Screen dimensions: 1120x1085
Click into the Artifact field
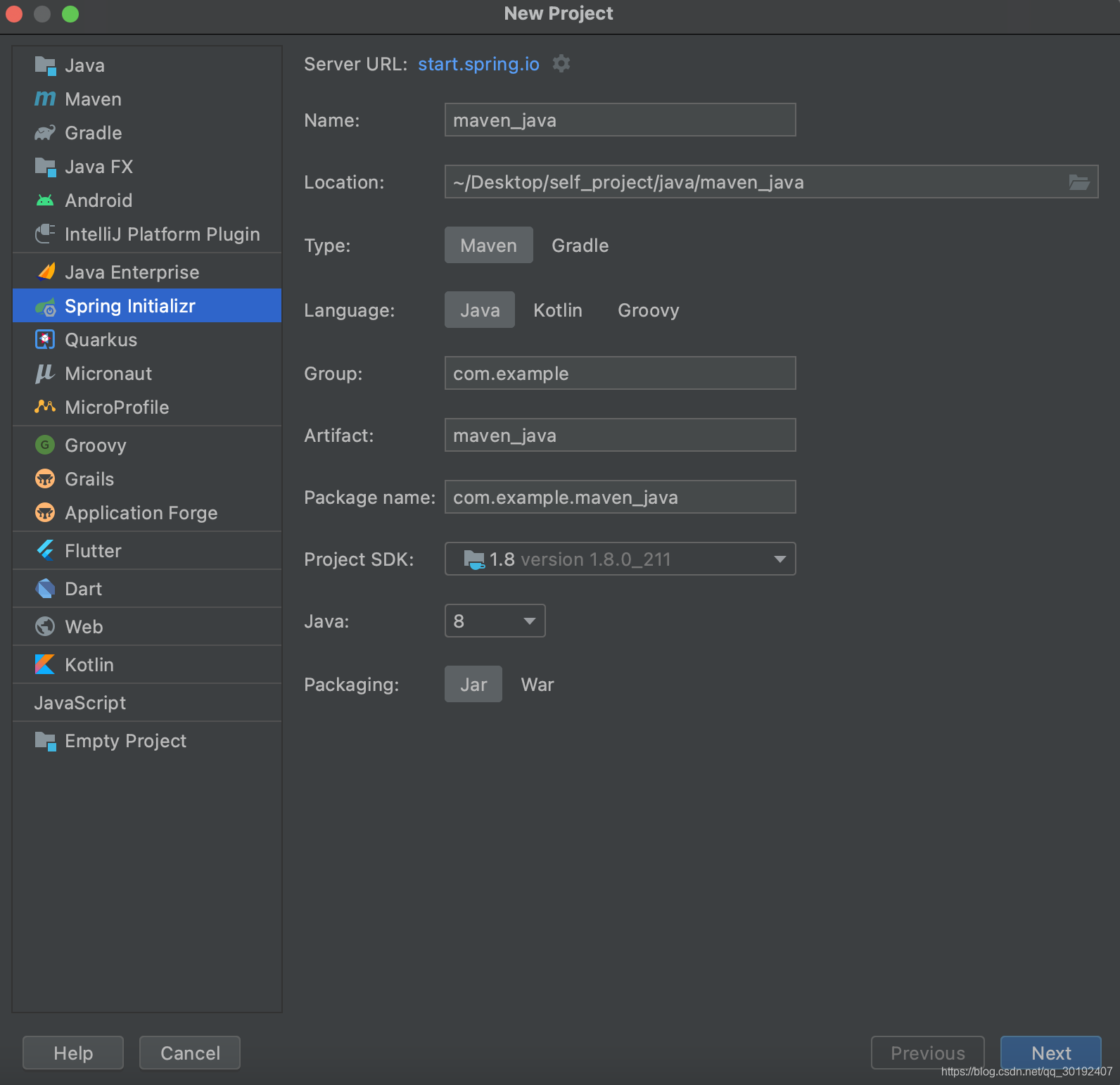(x=621, y=435)
